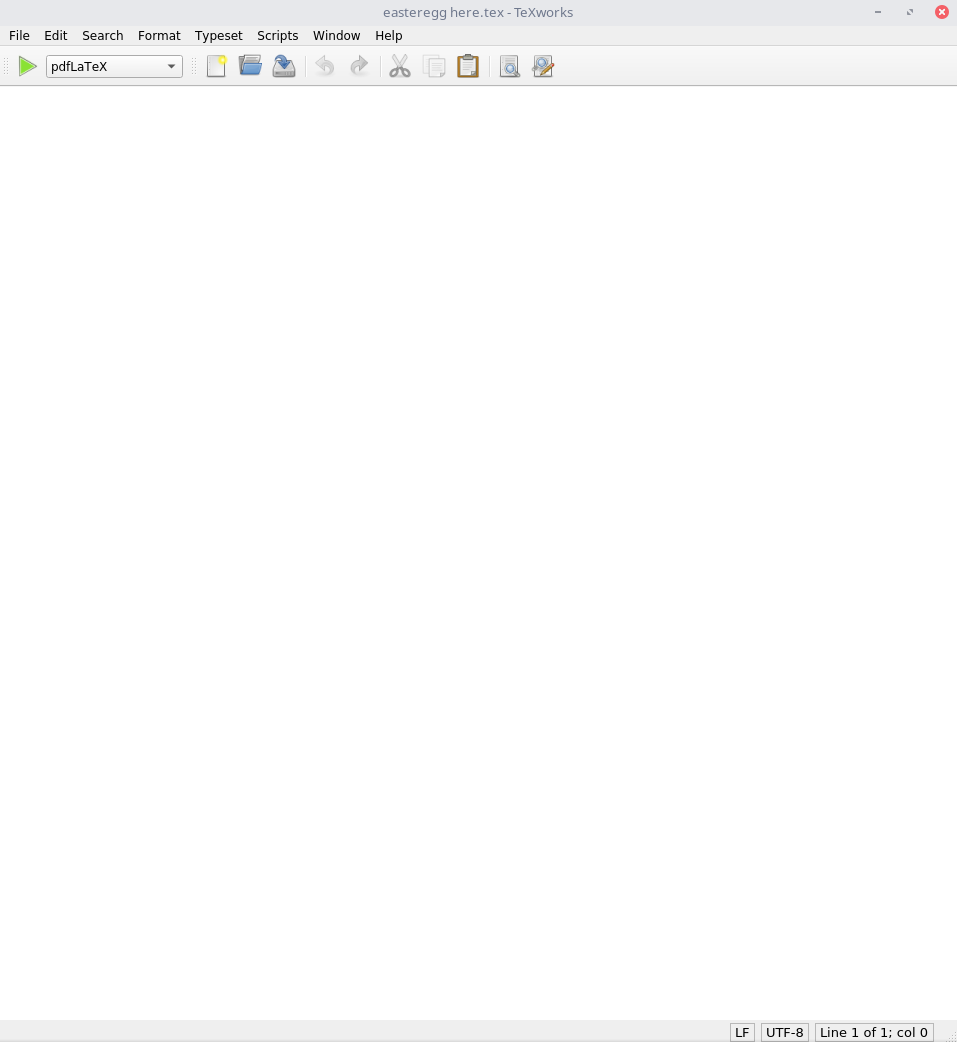This screenshot has width=957, height=1042.
Task: Click the Copy icon in toolbar
Action: coord(434,67)
